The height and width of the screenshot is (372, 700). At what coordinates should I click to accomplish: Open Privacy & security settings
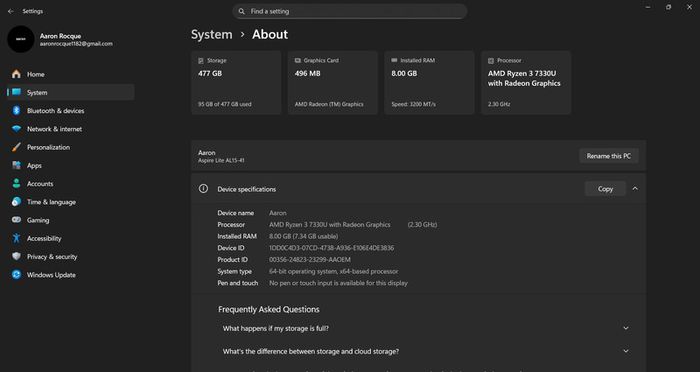pyautogui.click(x=70, y=256)
